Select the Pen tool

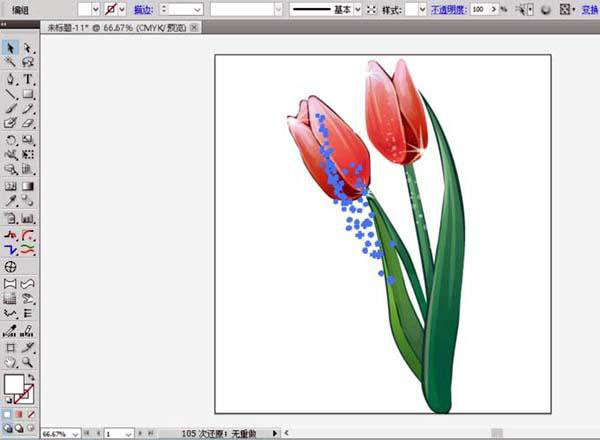click(x=10, y=78)
